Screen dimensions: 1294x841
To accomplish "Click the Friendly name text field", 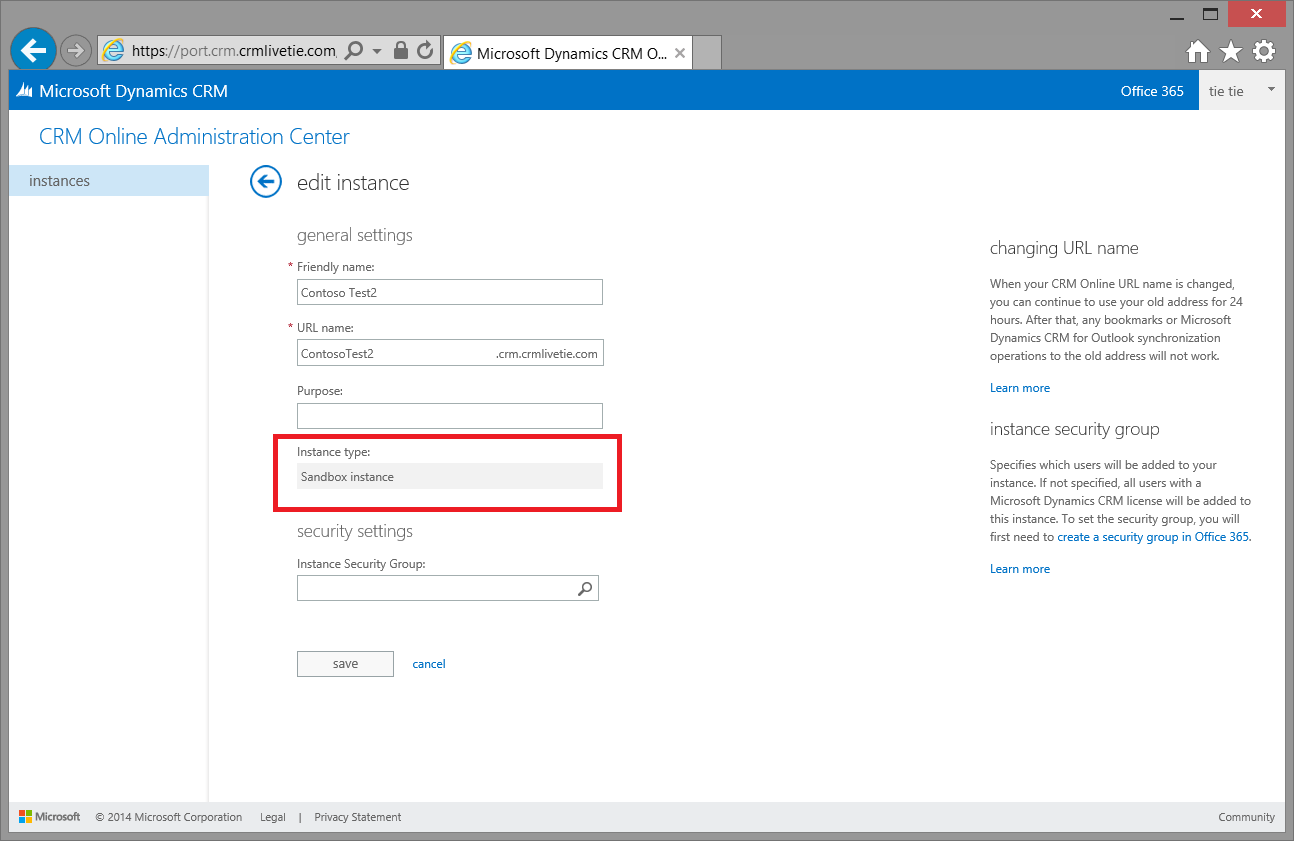I will (450, 292).
